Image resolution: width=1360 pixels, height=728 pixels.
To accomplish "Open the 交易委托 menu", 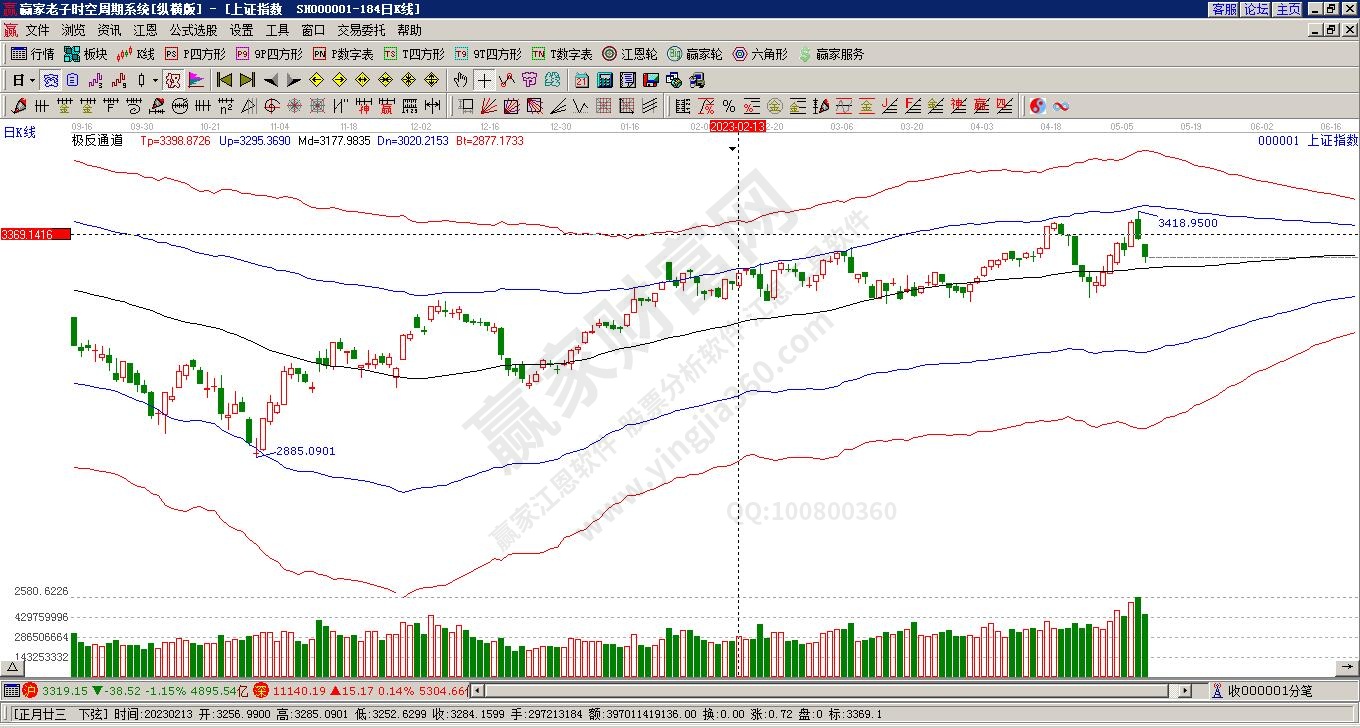I will point(361,31).
